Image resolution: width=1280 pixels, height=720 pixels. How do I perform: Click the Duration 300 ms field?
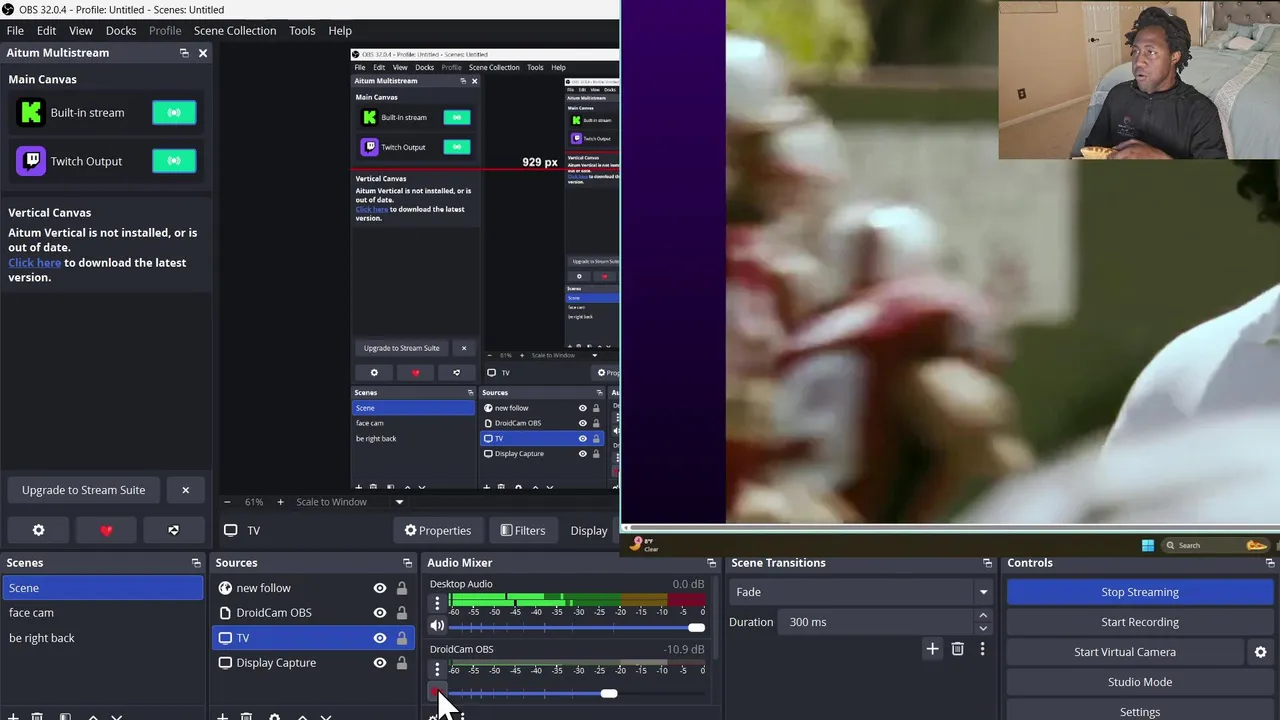pos(876,622)
